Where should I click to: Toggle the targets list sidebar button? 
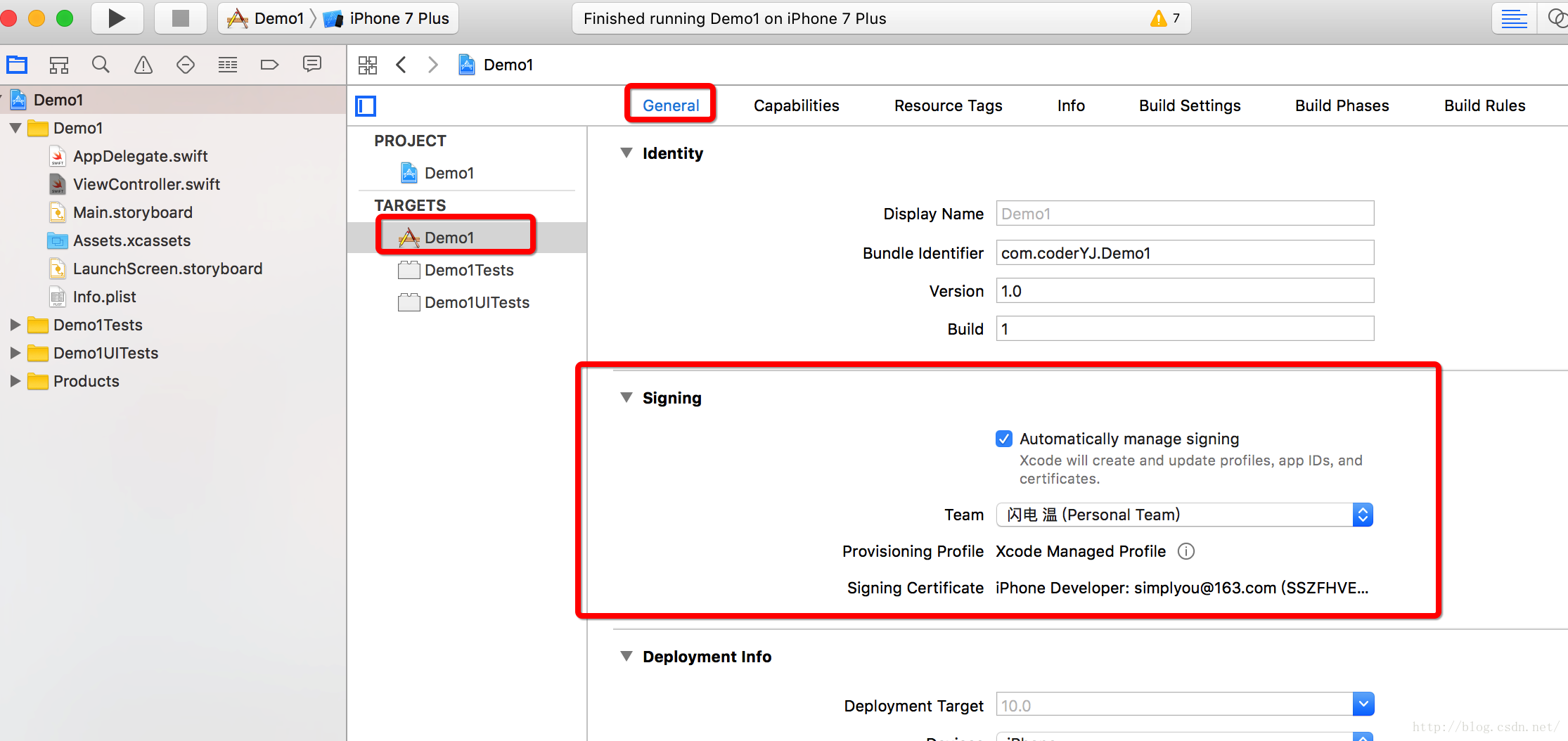click(x=366, y=106)
